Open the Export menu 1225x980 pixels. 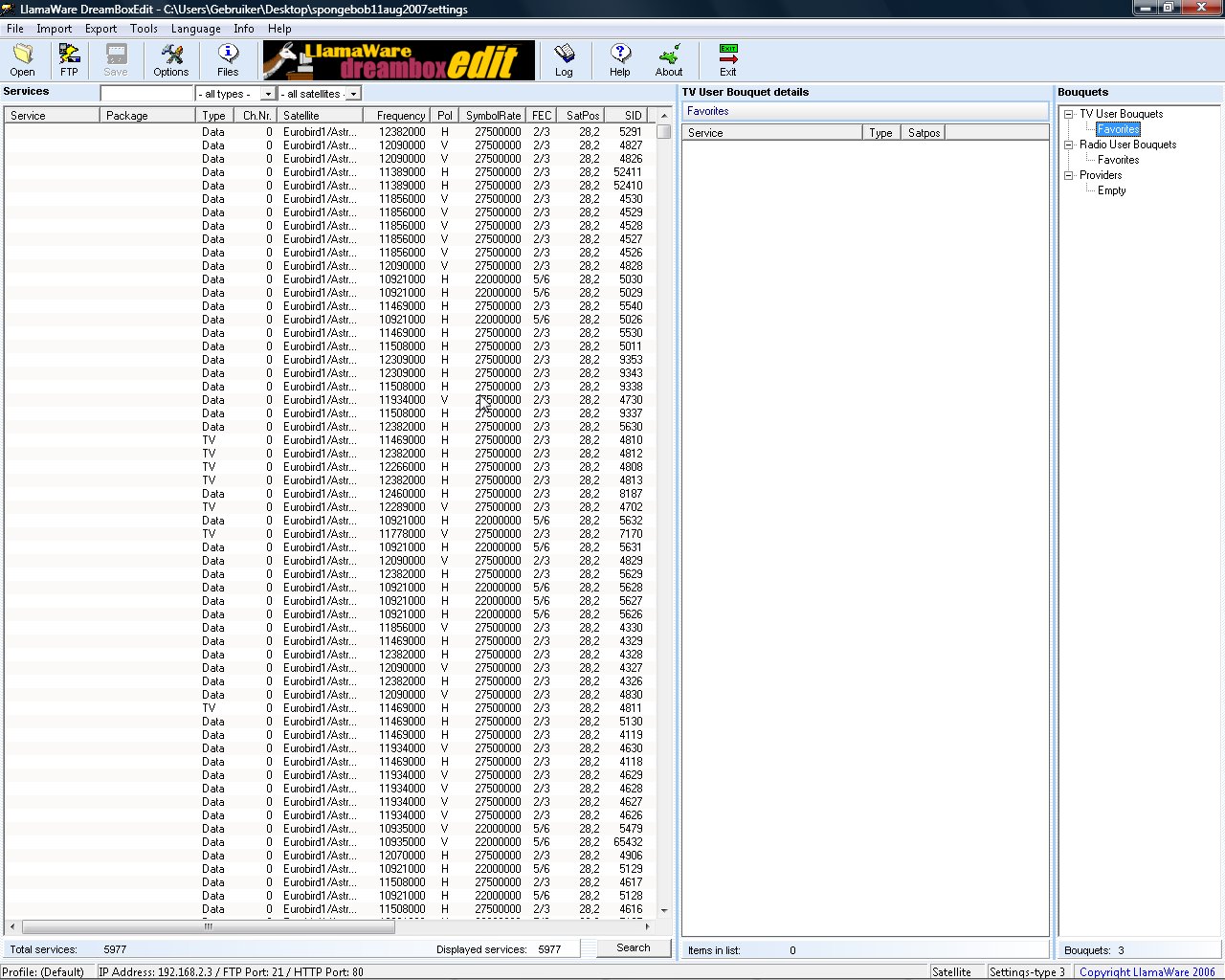(x=100, y=29)
